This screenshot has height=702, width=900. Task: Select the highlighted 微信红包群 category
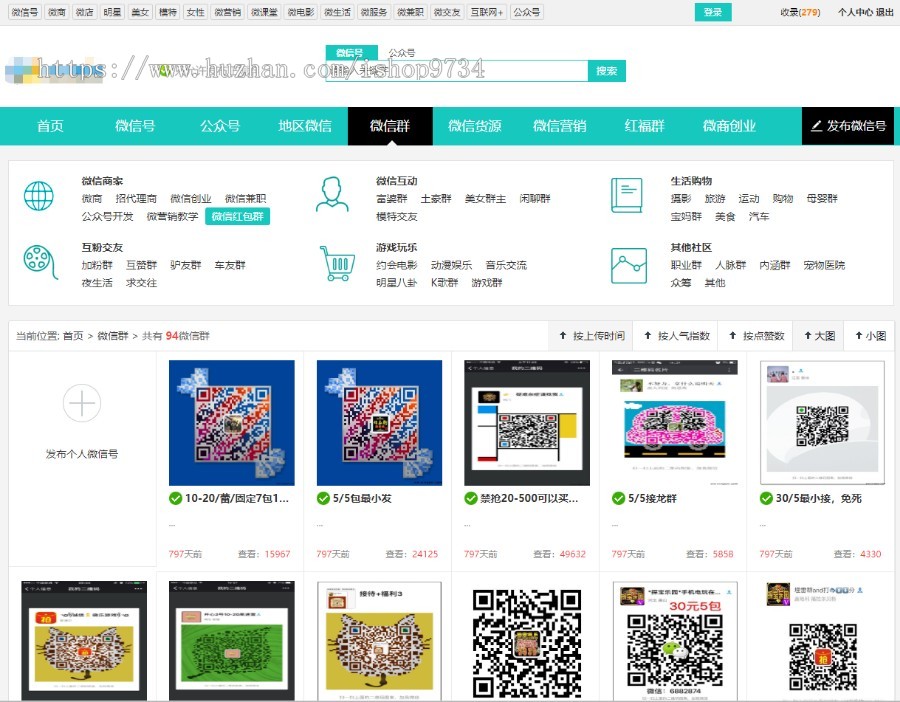[238, 216]
